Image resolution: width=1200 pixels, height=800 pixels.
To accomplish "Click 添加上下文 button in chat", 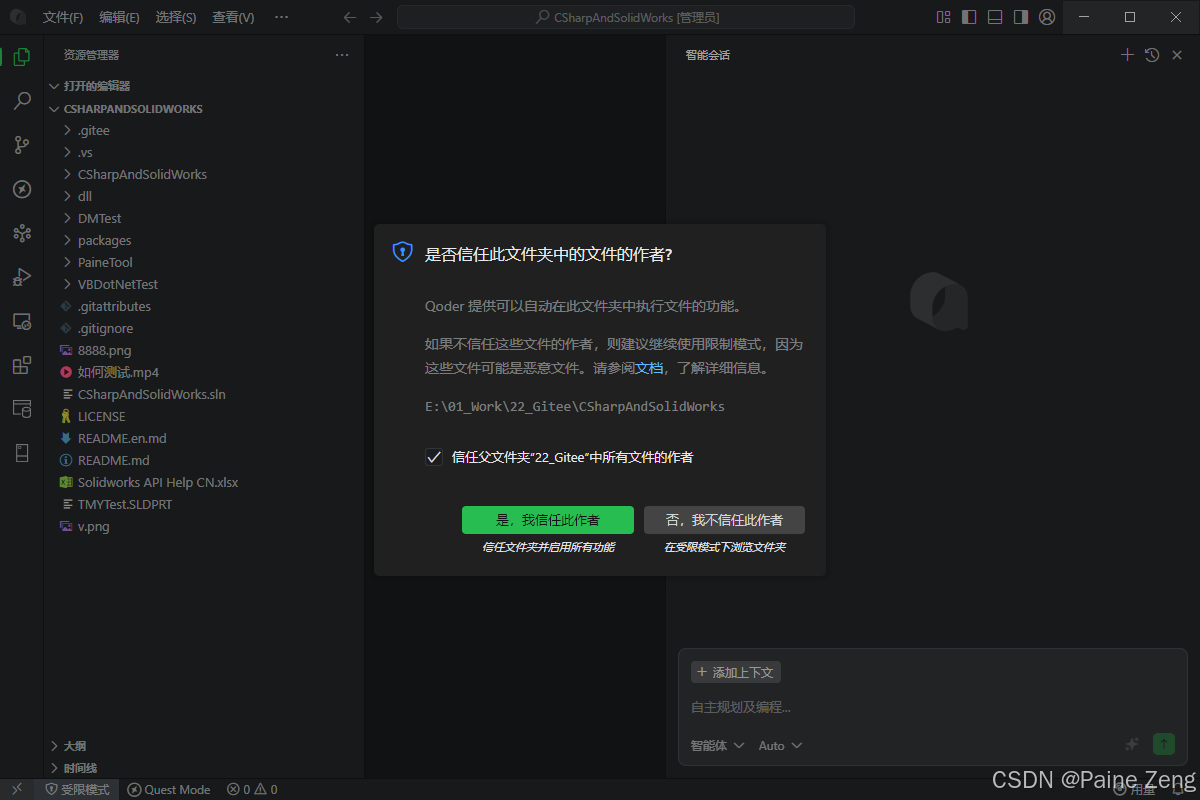I will [x=735, y=672].
